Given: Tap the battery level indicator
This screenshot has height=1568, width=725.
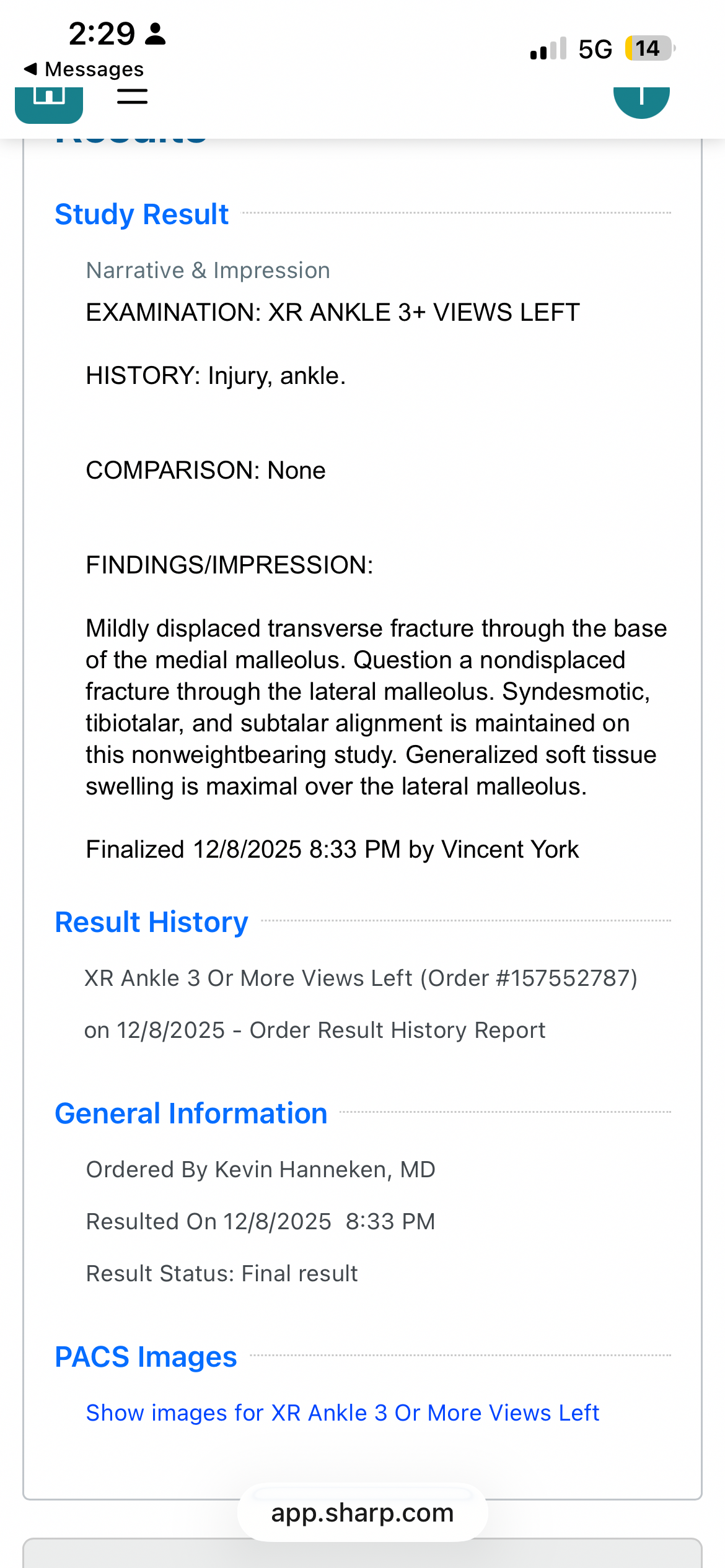Looking at the screenshot, I should (x=649, y=48).
